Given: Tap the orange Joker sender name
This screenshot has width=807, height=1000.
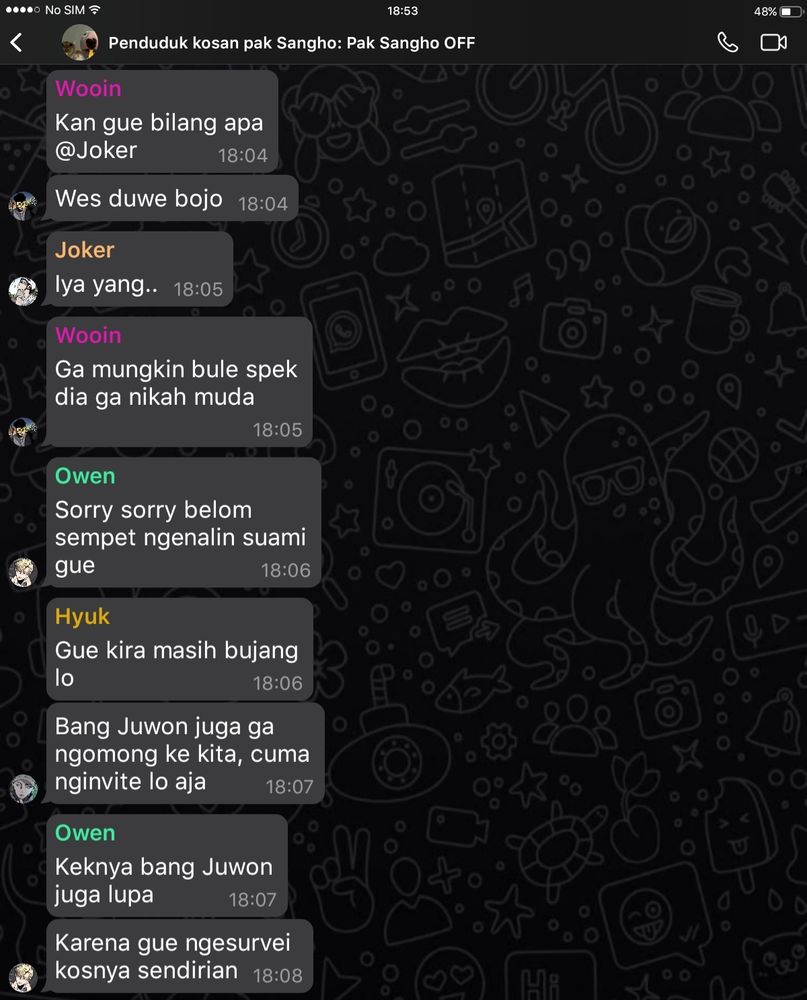Looking at the screenshot, I should [x=84, y=250].
